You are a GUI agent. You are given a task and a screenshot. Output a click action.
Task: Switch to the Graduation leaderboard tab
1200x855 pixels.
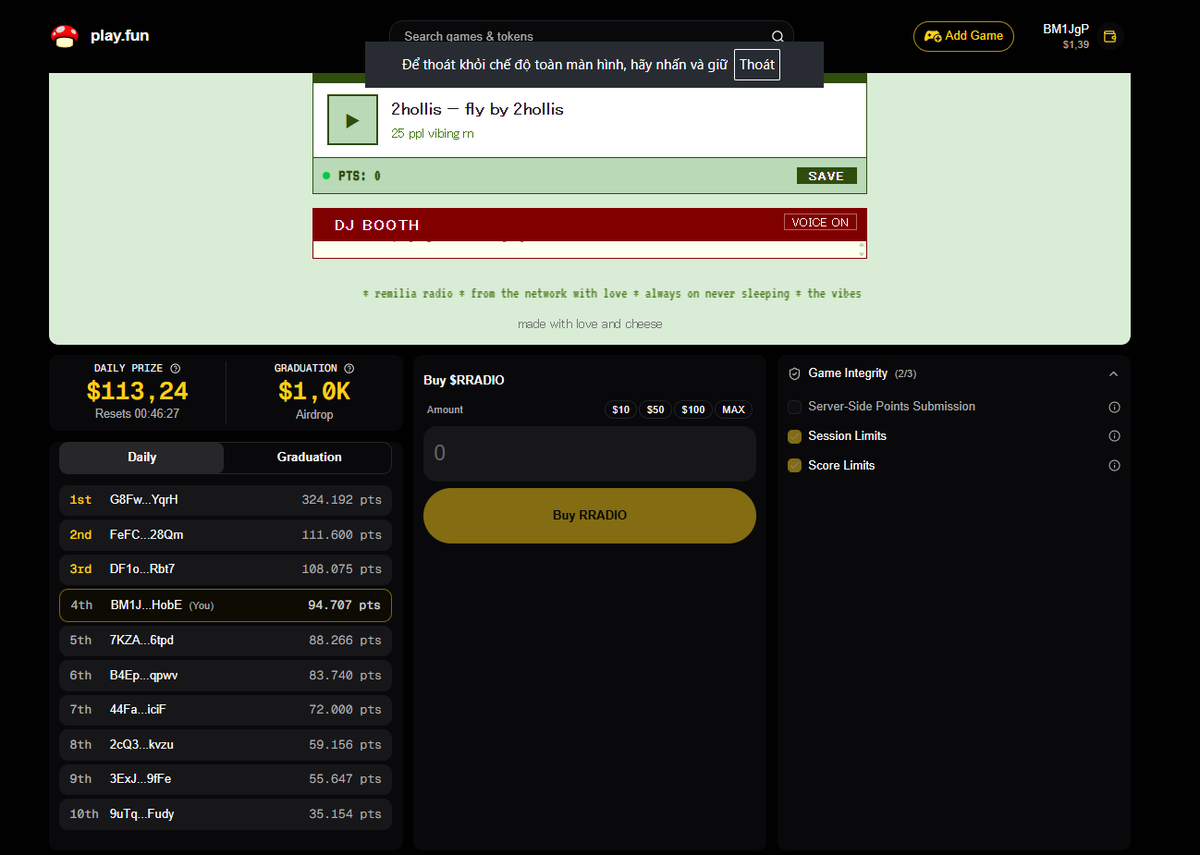coord(309,457)
